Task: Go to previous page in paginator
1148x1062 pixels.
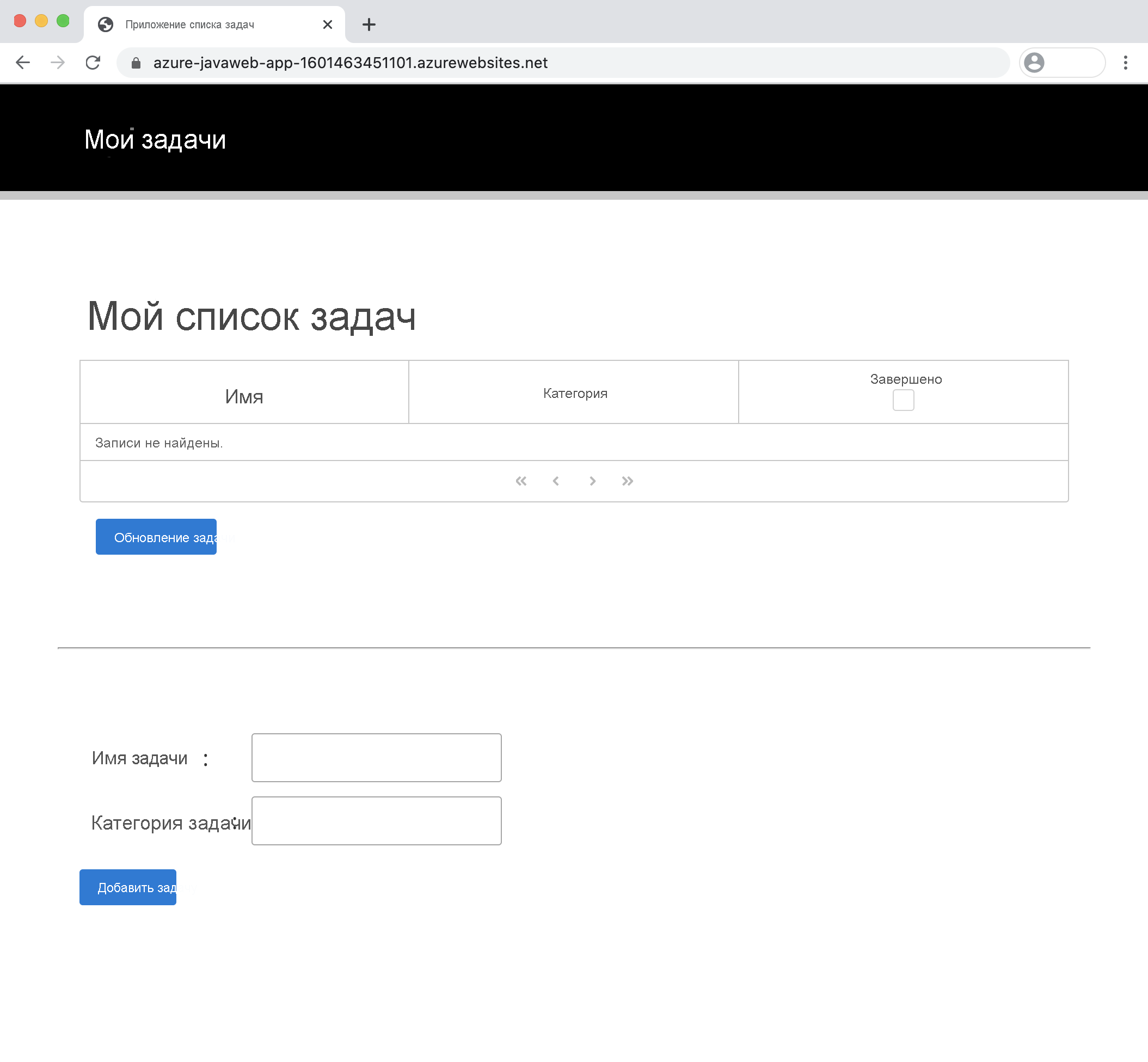Action: pyautogui.click(x=556, y=481)
